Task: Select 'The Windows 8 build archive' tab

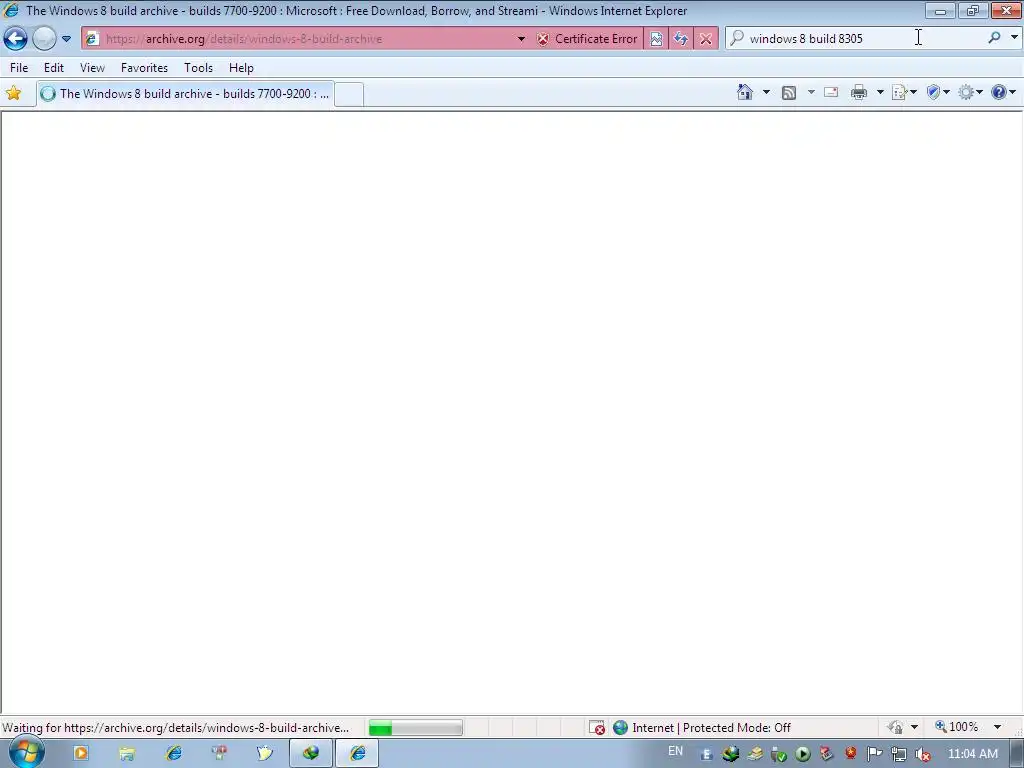Action: pos(185,94)
